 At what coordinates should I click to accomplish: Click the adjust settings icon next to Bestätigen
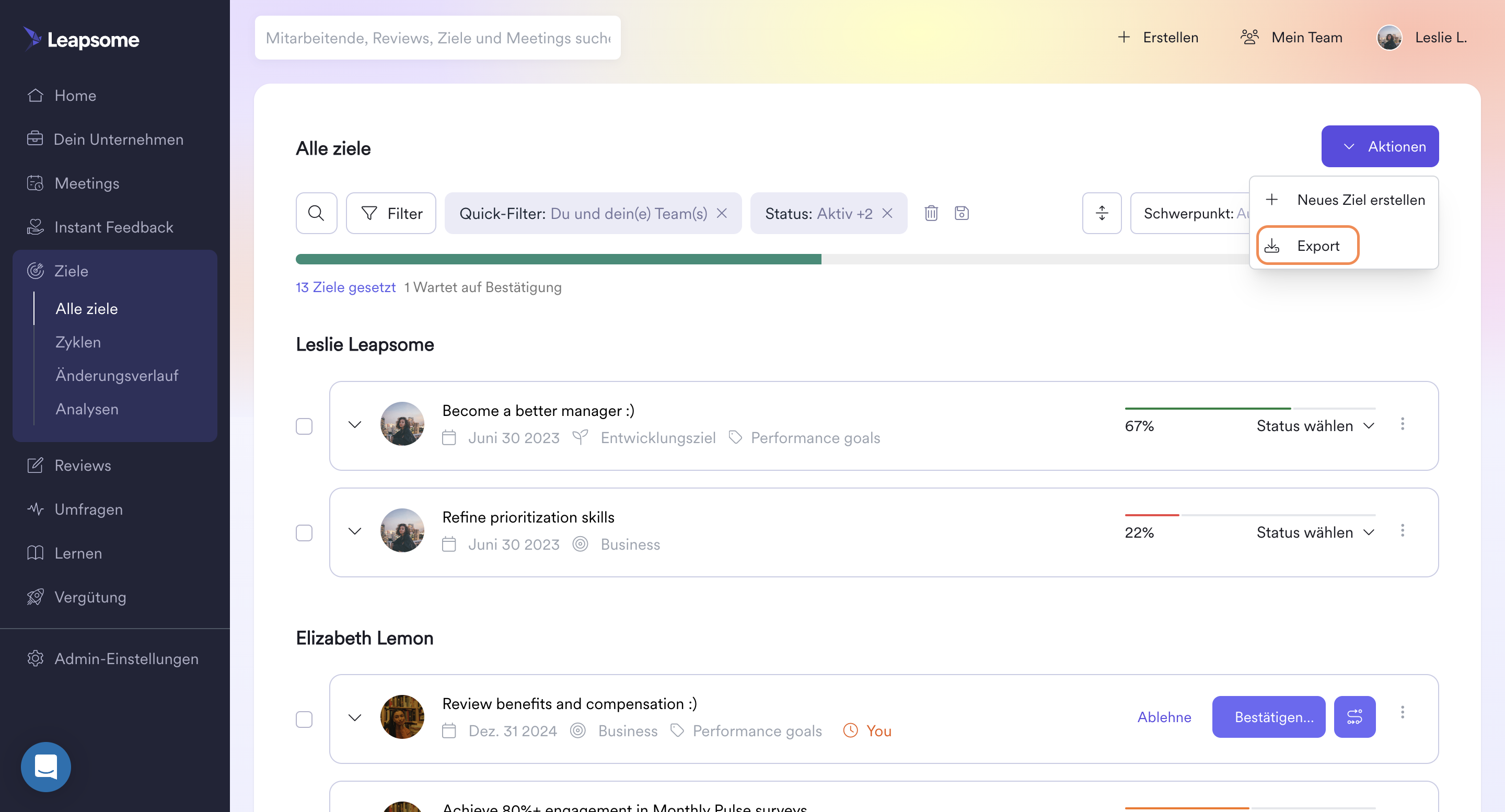[x=1354, y=717]
